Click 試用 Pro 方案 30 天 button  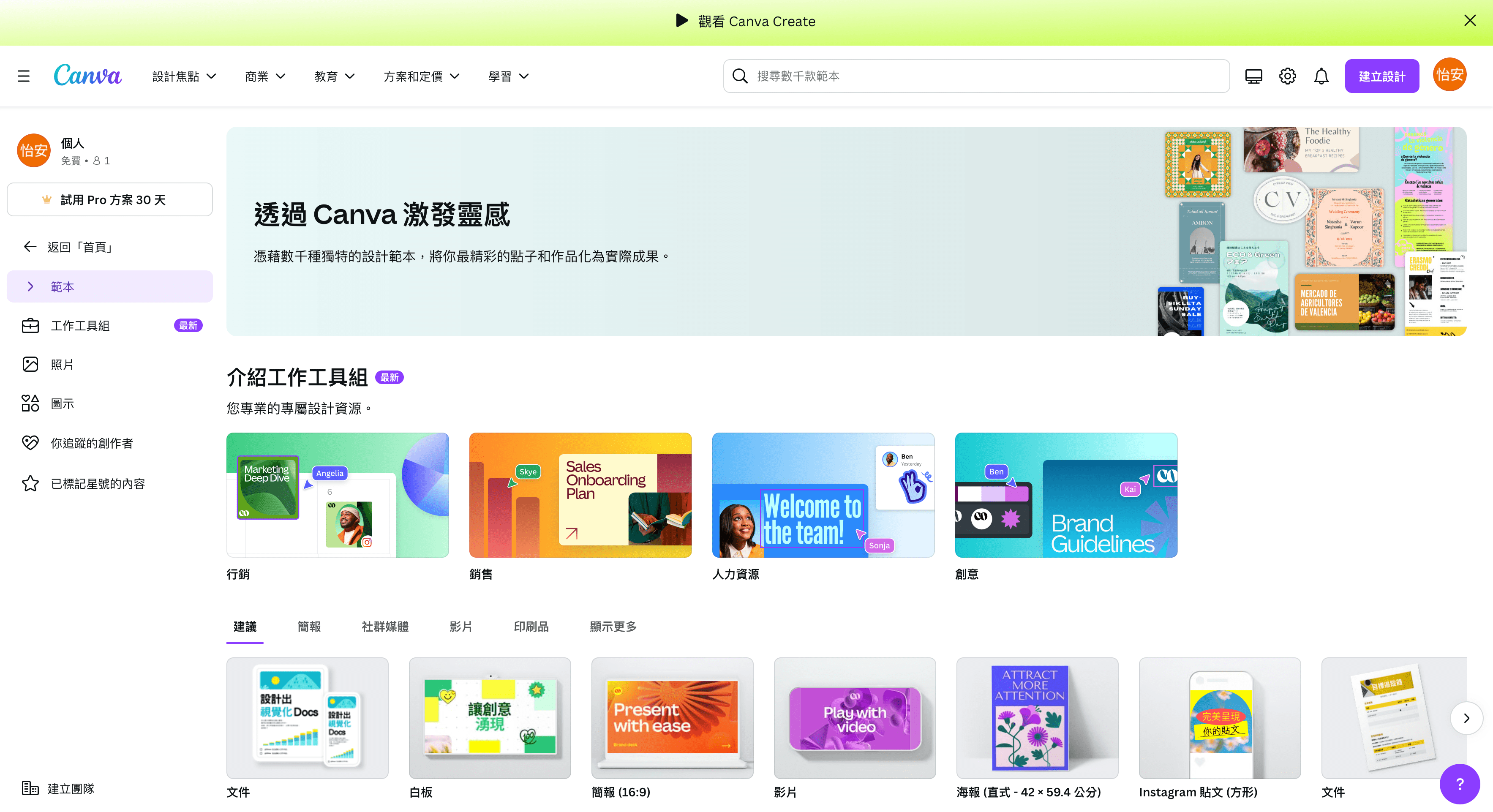109,200
